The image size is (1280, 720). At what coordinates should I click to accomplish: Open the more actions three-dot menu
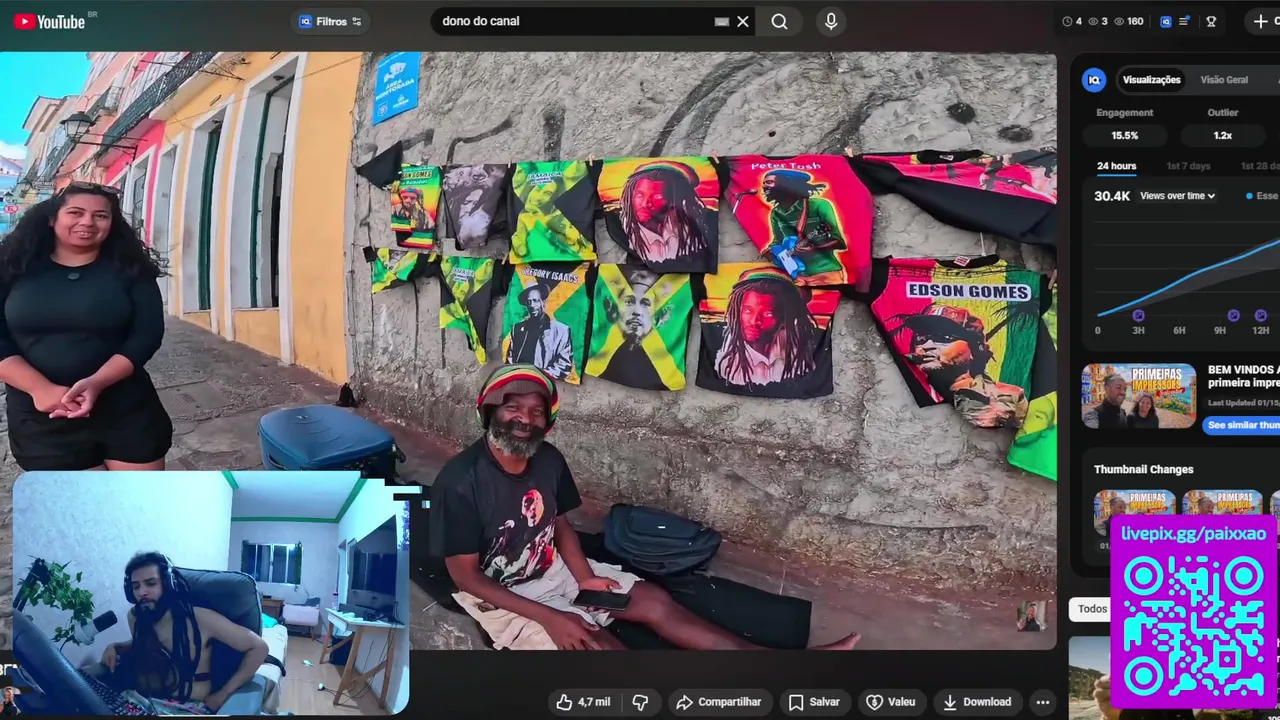[x=1042, y=702]
